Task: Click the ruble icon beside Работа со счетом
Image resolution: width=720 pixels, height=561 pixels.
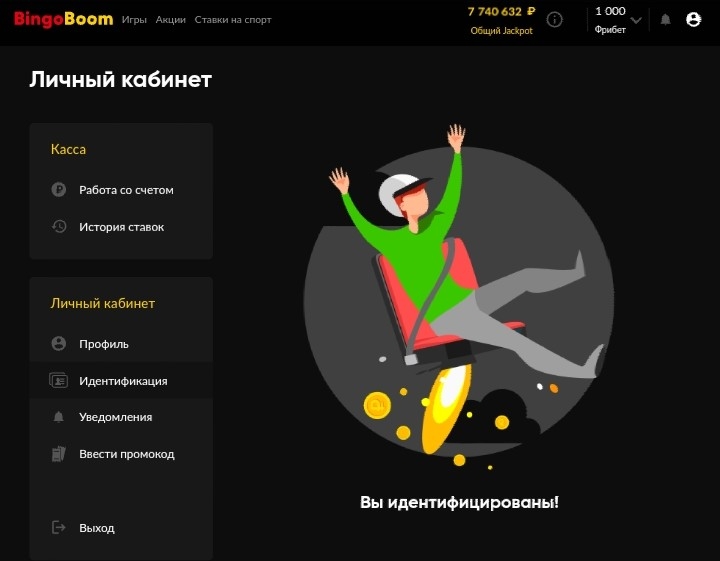Action: (x=59, y=190)
